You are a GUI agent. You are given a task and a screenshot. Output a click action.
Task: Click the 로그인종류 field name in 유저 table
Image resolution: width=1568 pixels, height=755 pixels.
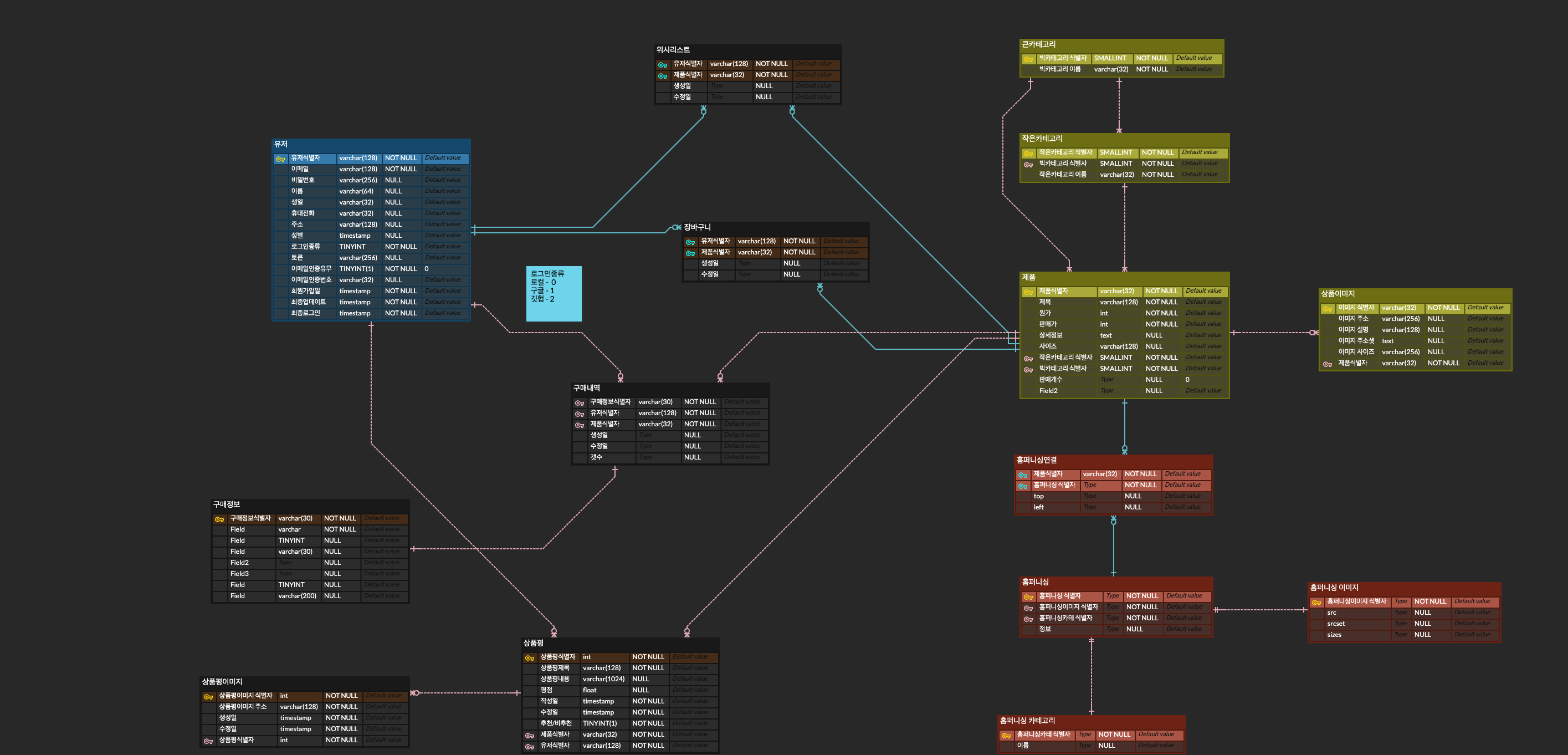point(305,247)
